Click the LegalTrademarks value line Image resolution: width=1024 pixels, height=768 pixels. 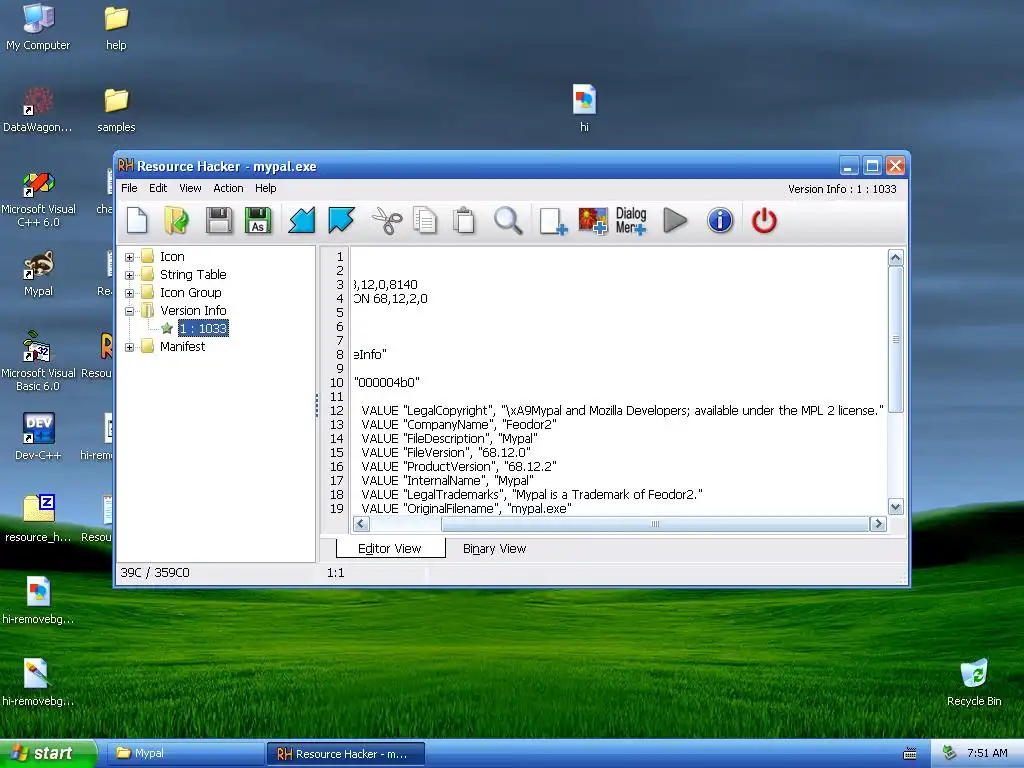[x=532, y=494]
